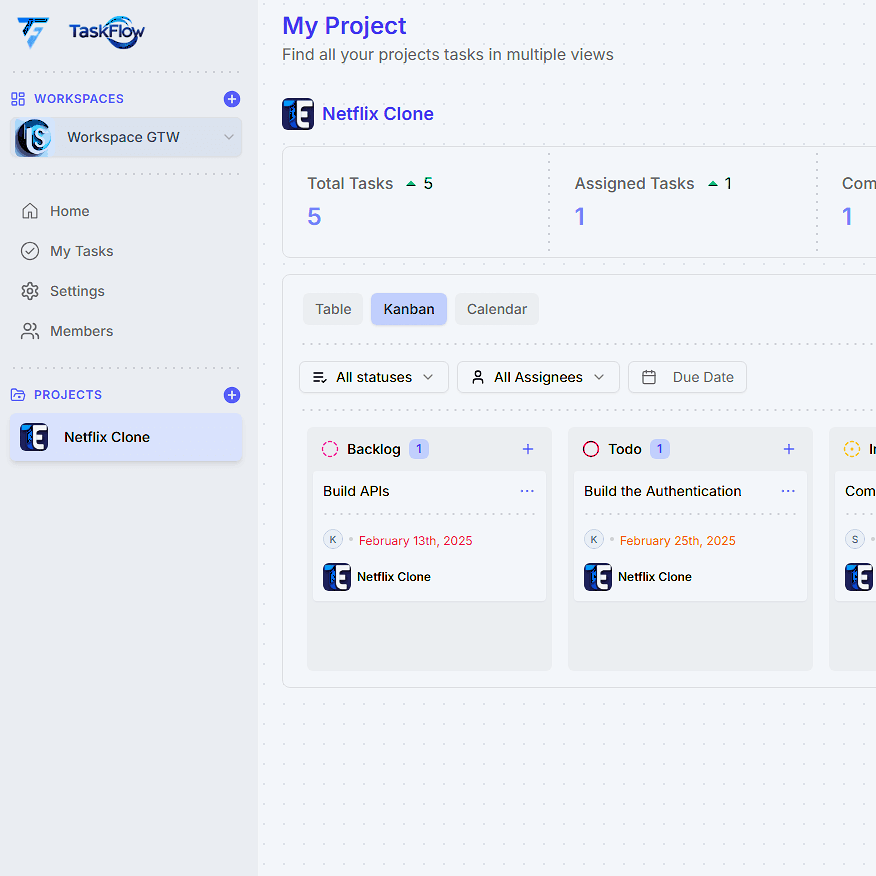Screen dimensions: 876x876
Task: Click the calendar icon in Due Date
Action: click(x=649, y=377)
